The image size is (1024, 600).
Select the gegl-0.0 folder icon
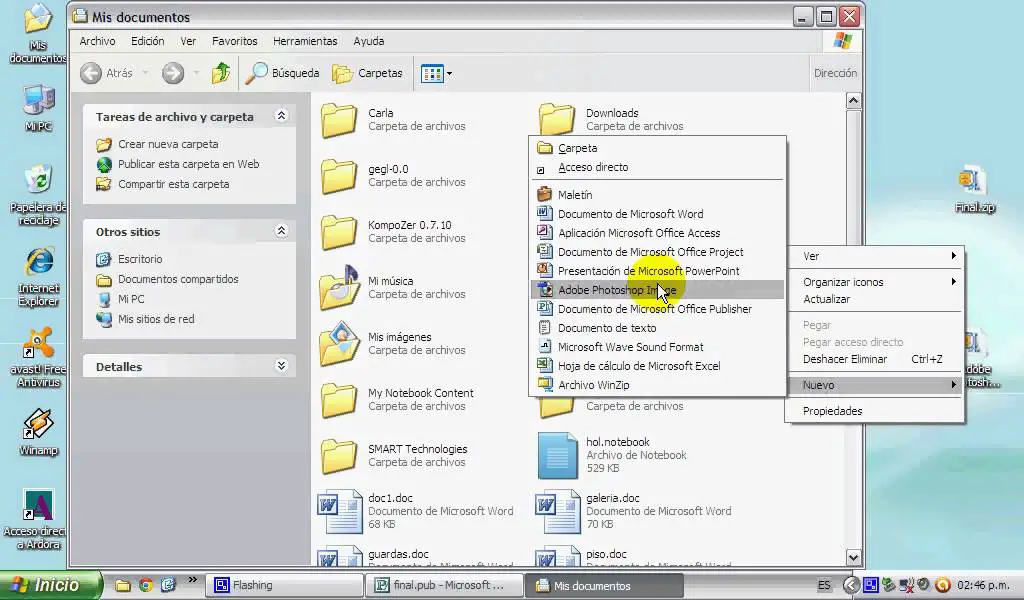(x=339, y=176)
